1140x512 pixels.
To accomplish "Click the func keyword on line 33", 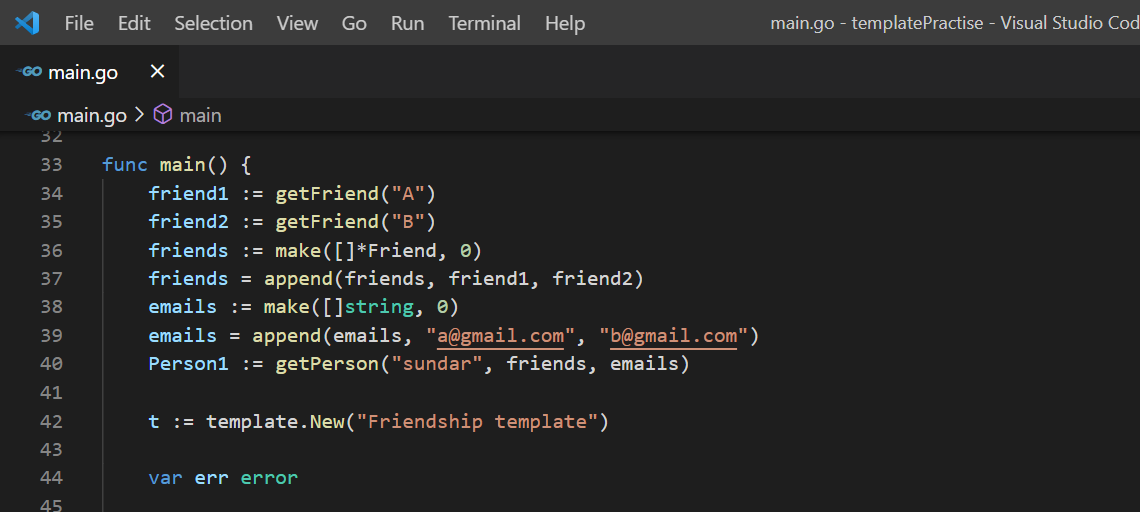I will click(x=125, y=165).
